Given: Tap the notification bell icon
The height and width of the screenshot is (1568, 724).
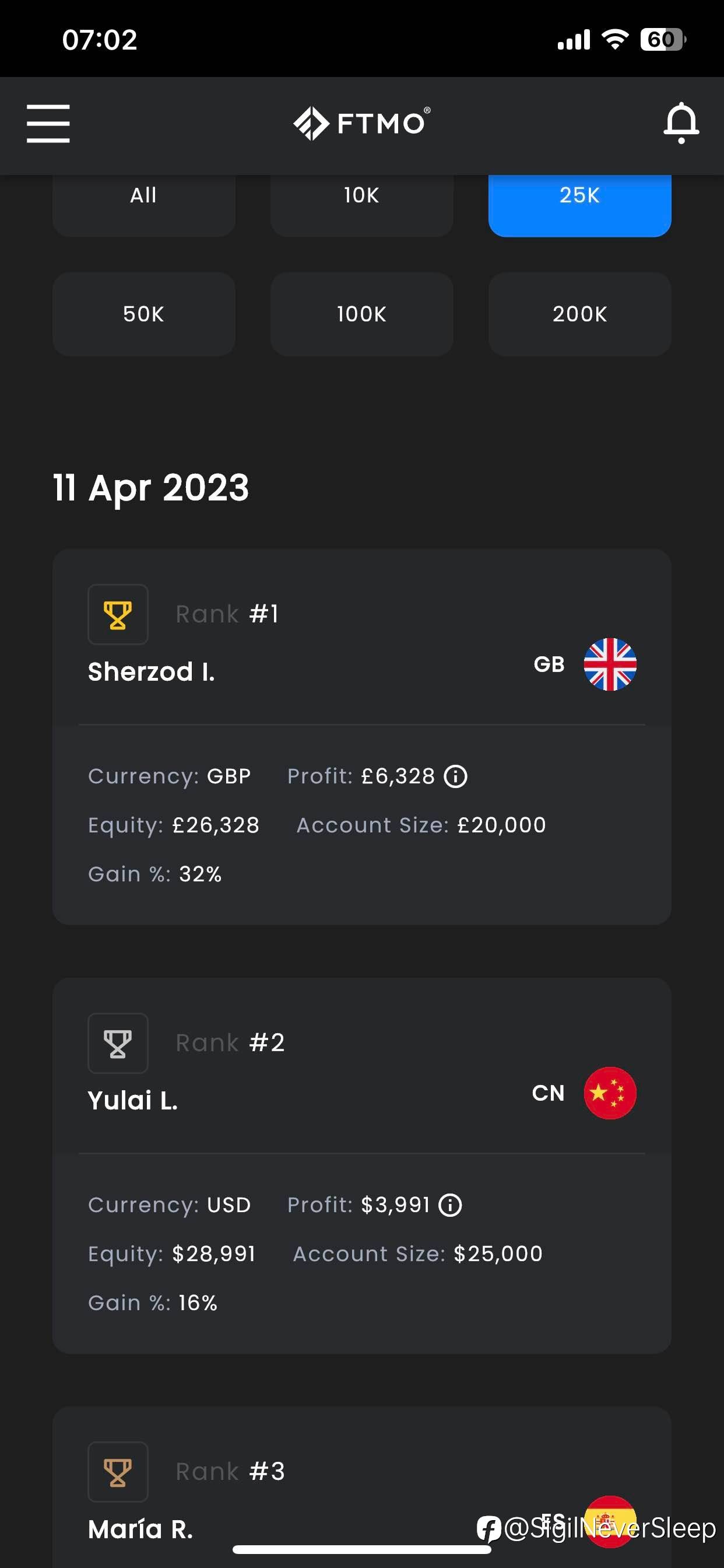Looking at the screenshot, I should pos(681,124).
